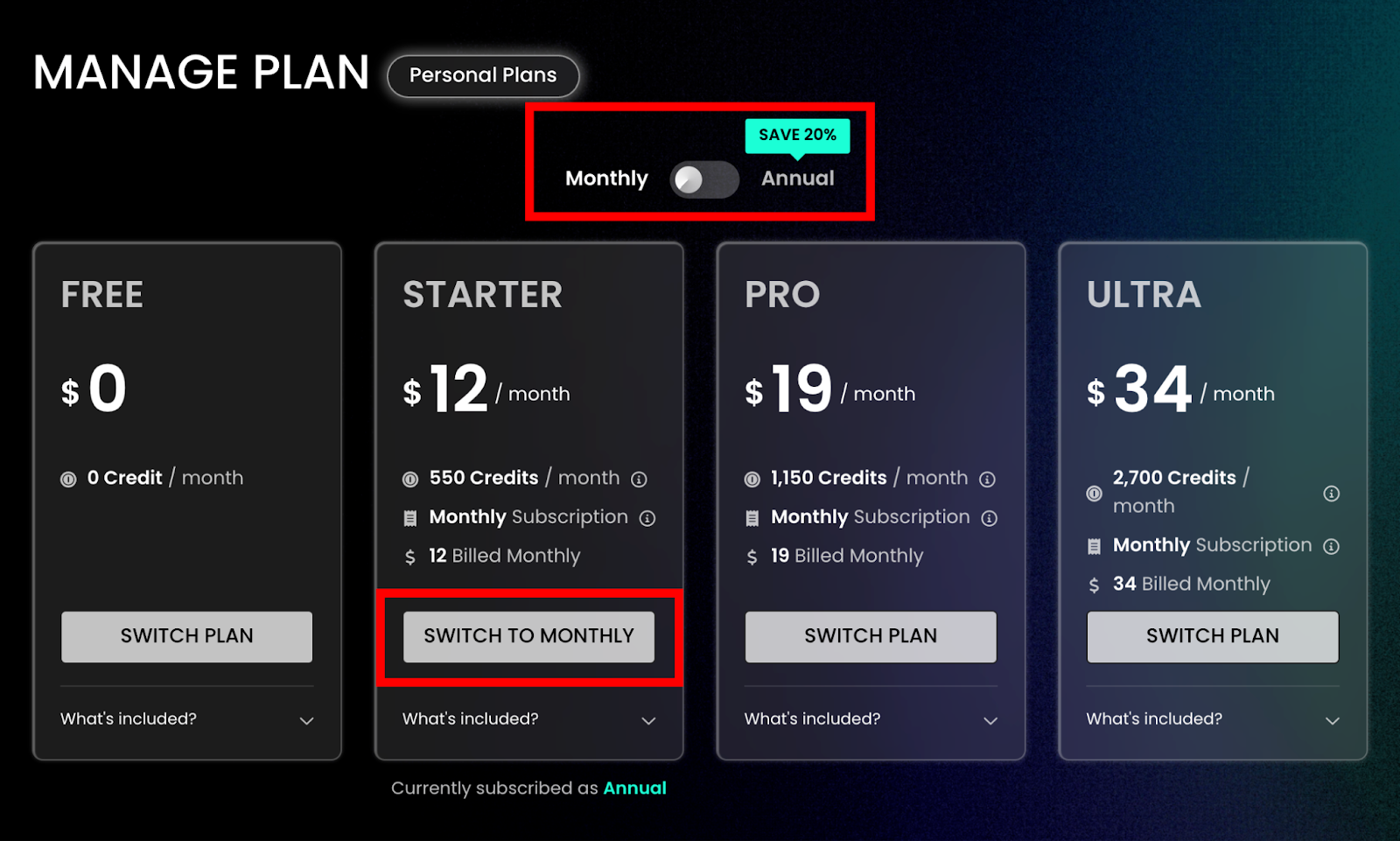The image size is (1400, 841).
Task: Click the dollar icon beside Ultra's 34 Billed Monthly
Action: 1093,584
